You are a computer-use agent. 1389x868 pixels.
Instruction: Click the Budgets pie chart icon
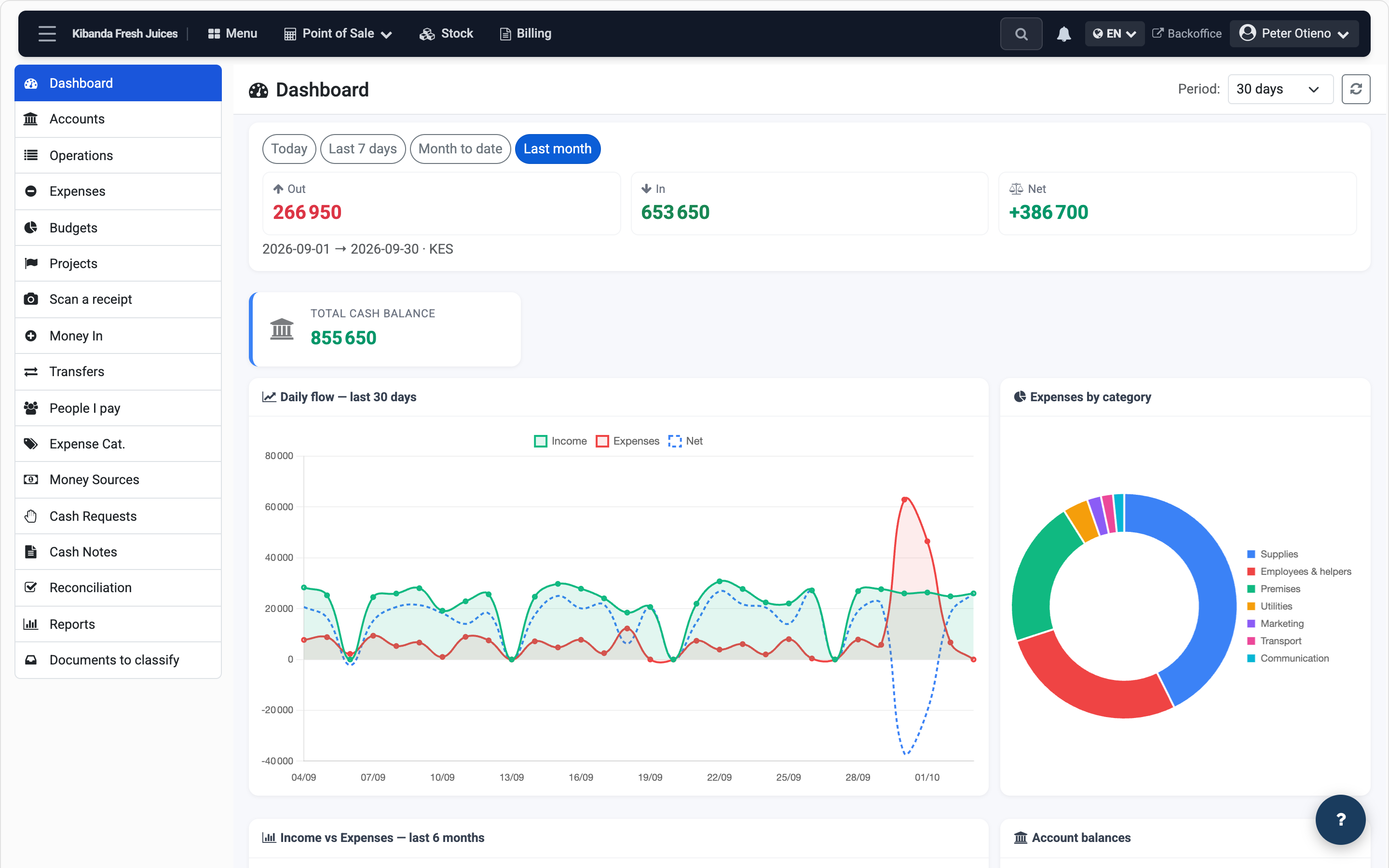[x=31, y=228]
